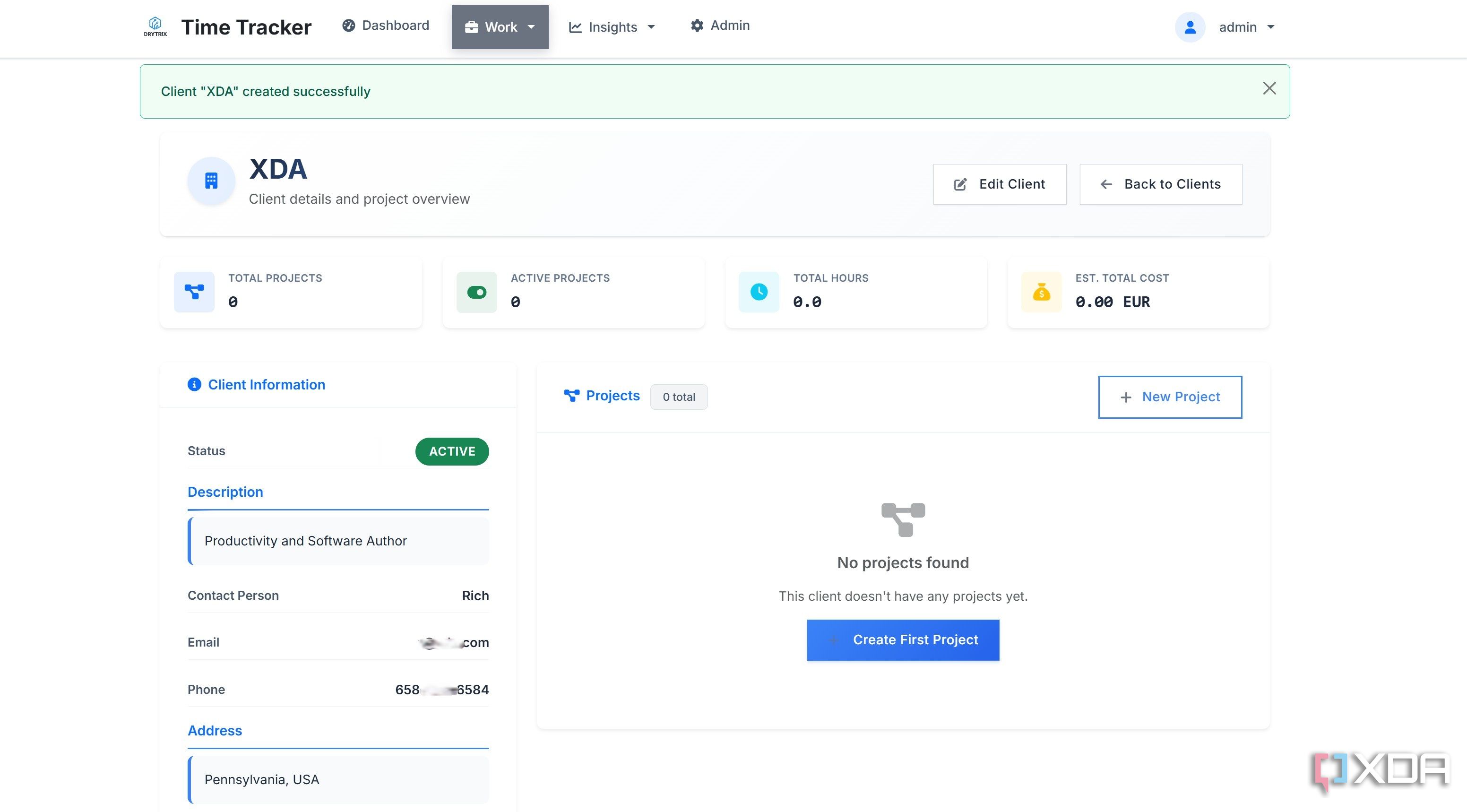
Task: Click the DryTrix logo icon
Action: pos(155,27)
